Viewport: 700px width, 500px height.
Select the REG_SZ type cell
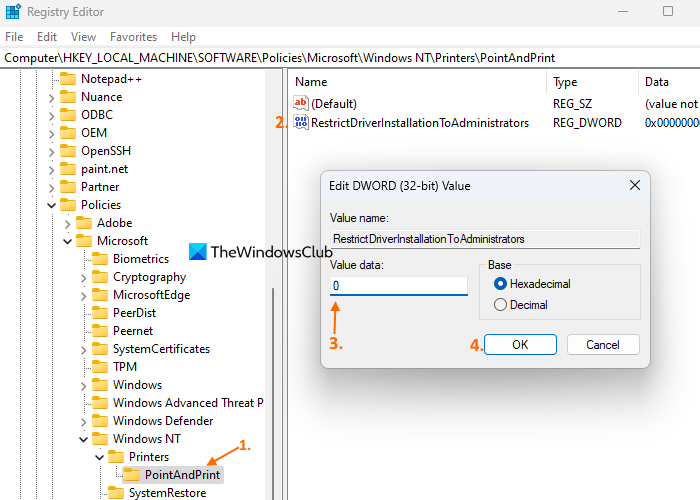572,104
